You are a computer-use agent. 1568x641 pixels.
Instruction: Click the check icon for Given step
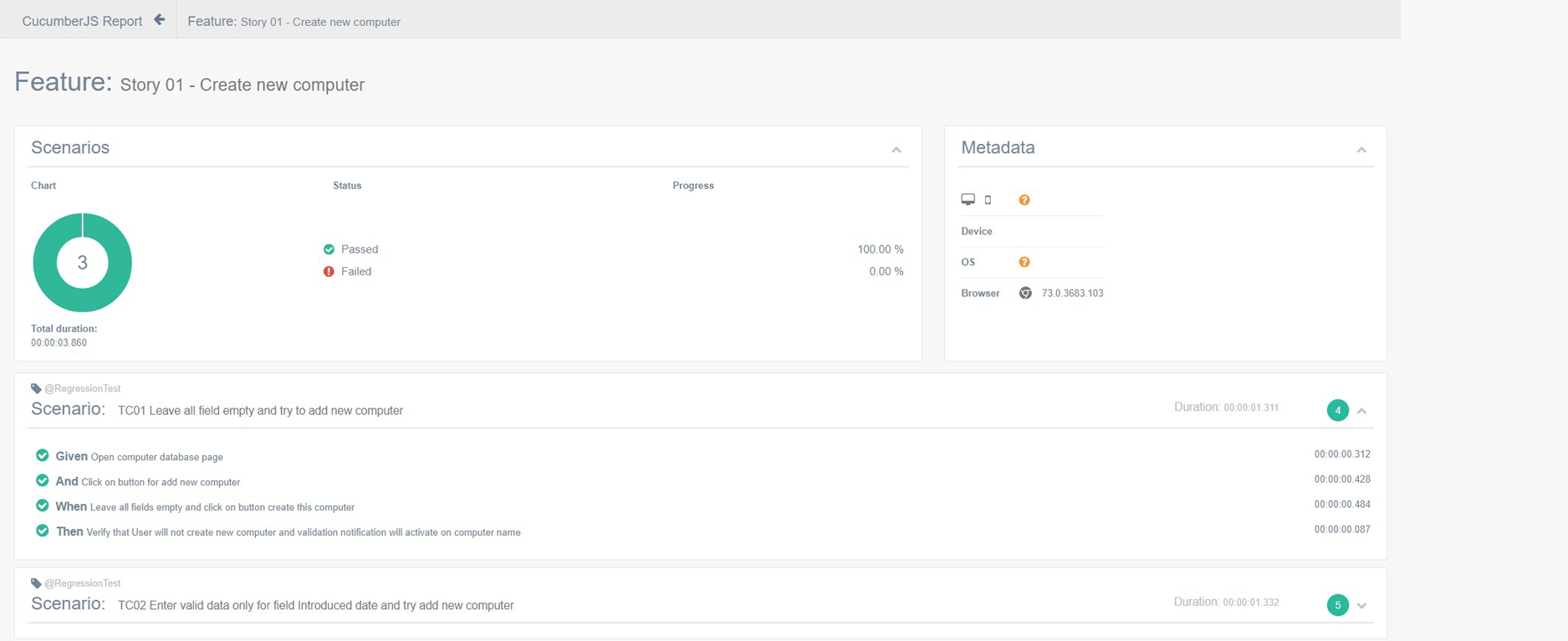coord(42,455)
